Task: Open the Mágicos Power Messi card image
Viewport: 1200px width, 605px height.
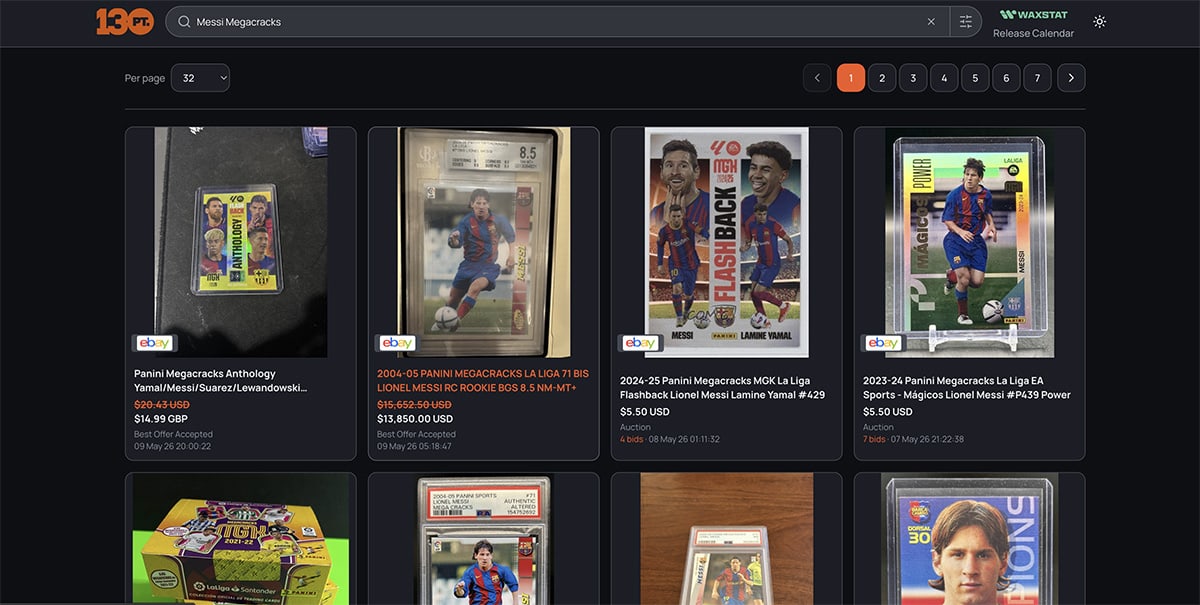Action: (x=970, y=242)
